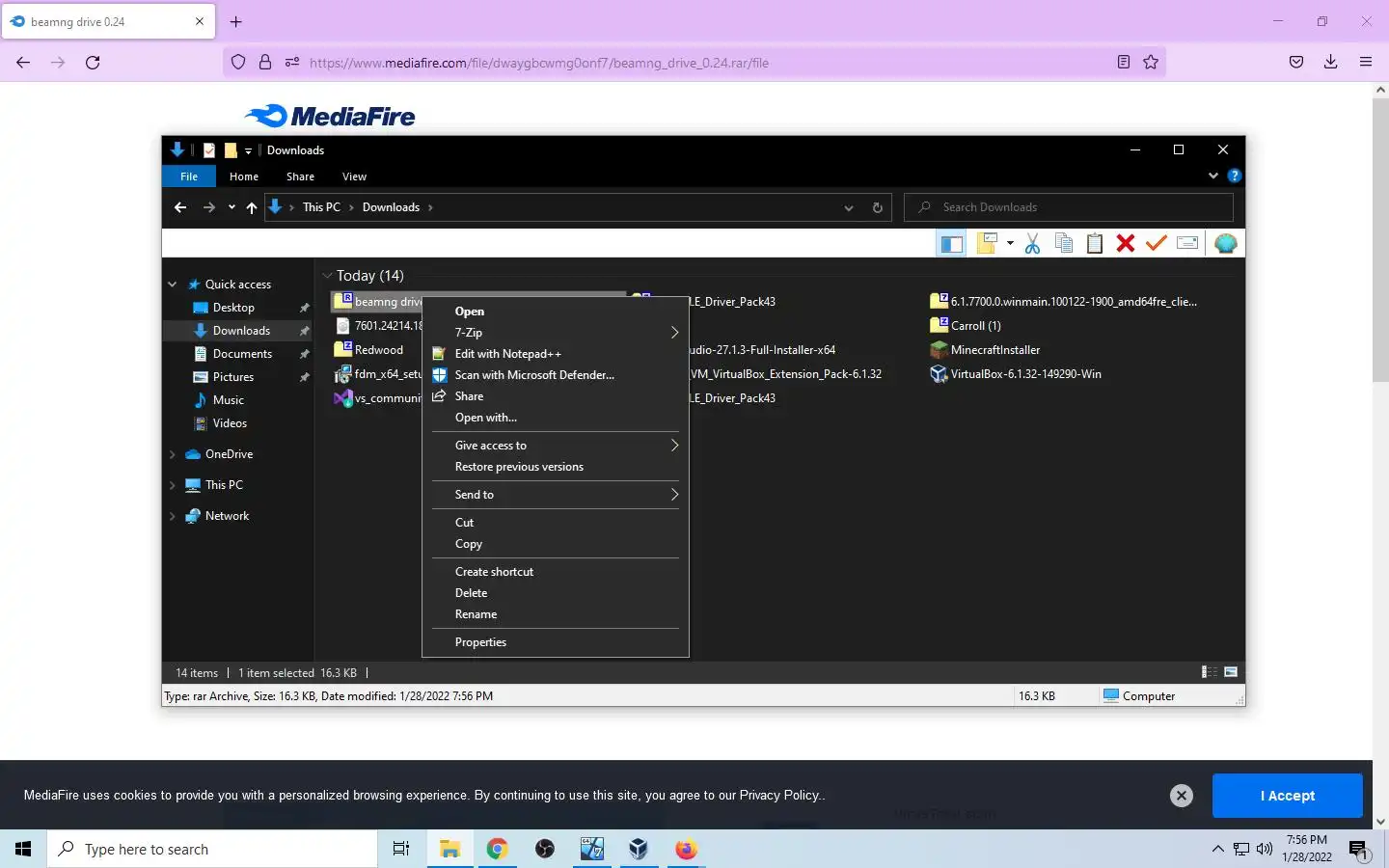Click Explorer's up one level arrow
Viewport: 1389px width, 868px height.
point(252,207)
